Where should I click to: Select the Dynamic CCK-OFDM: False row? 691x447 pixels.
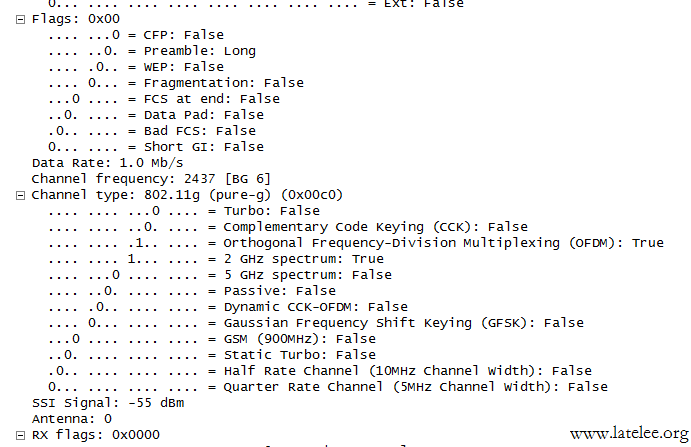click(228, 307)
